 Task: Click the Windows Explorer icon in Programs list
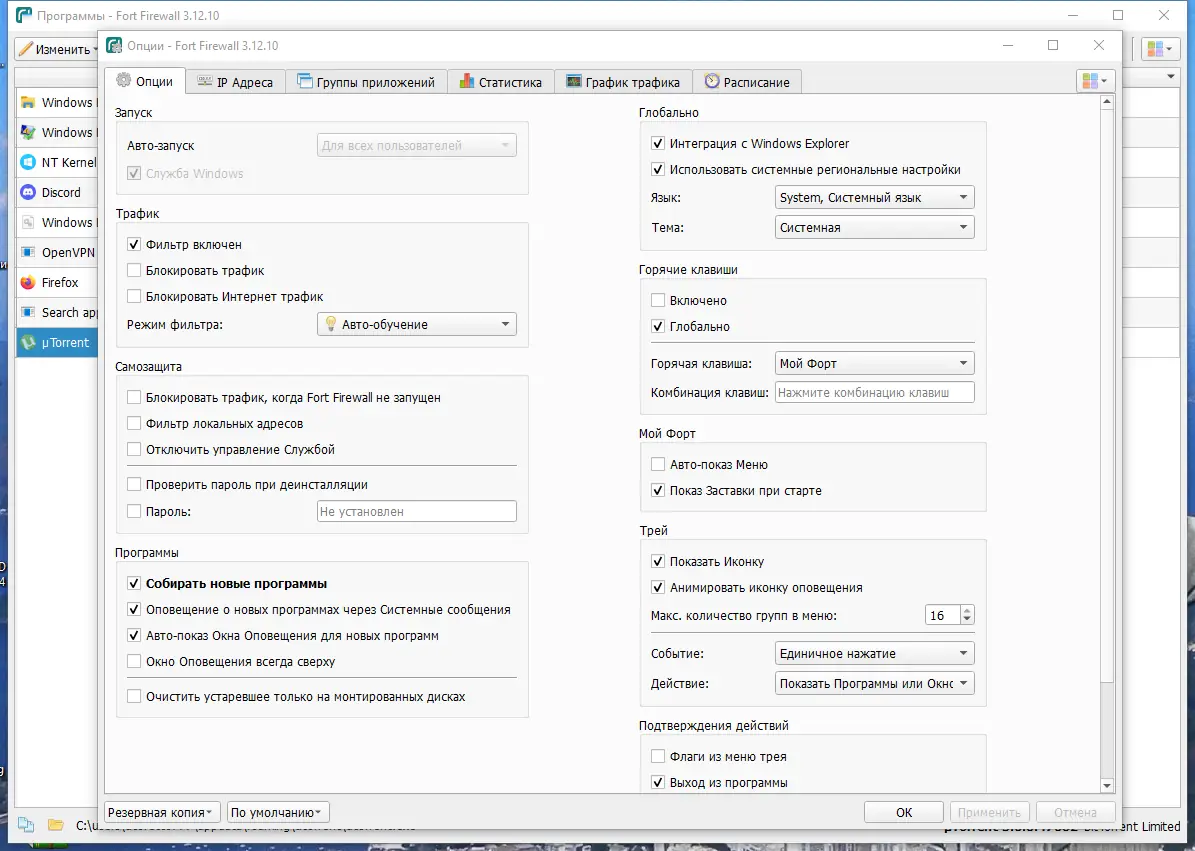pos(28,102)
